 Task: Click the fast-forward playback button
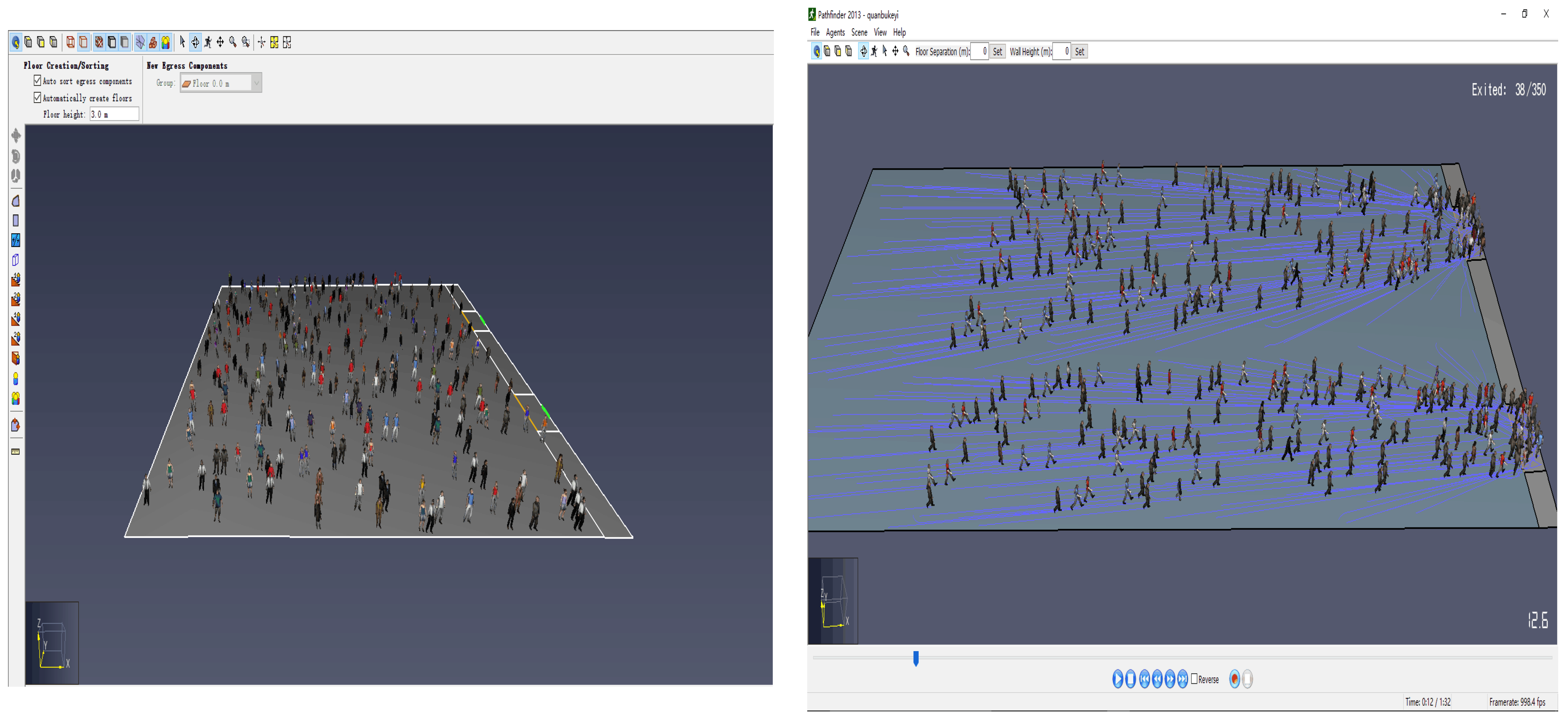pyautogui.click(x=1170, y=679)
